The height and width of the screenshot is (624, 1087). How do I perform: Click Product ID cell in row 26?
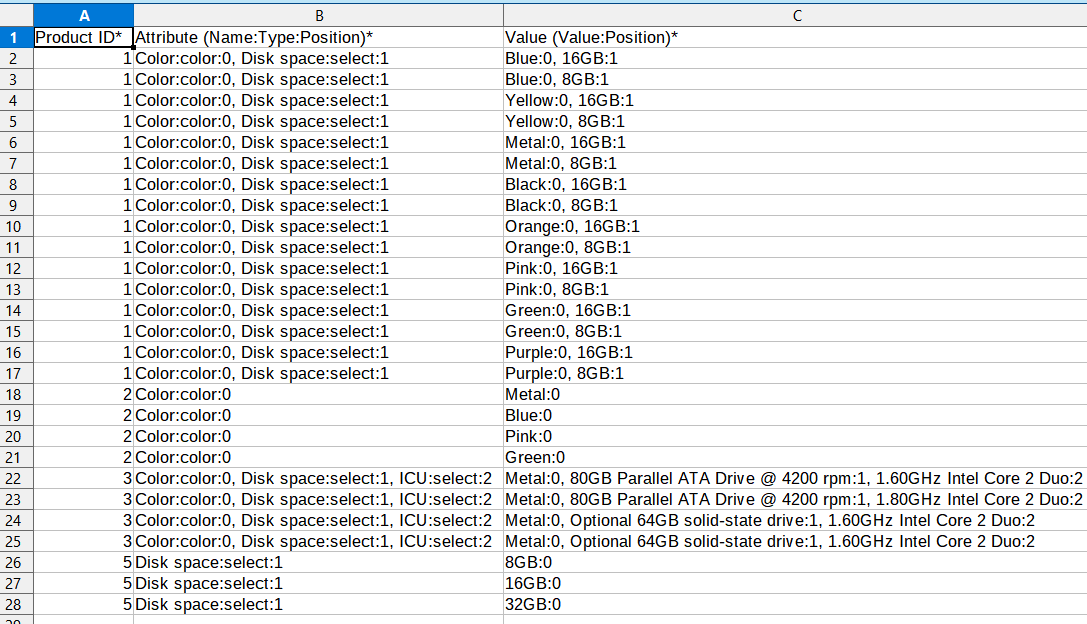tap(83, 562)
